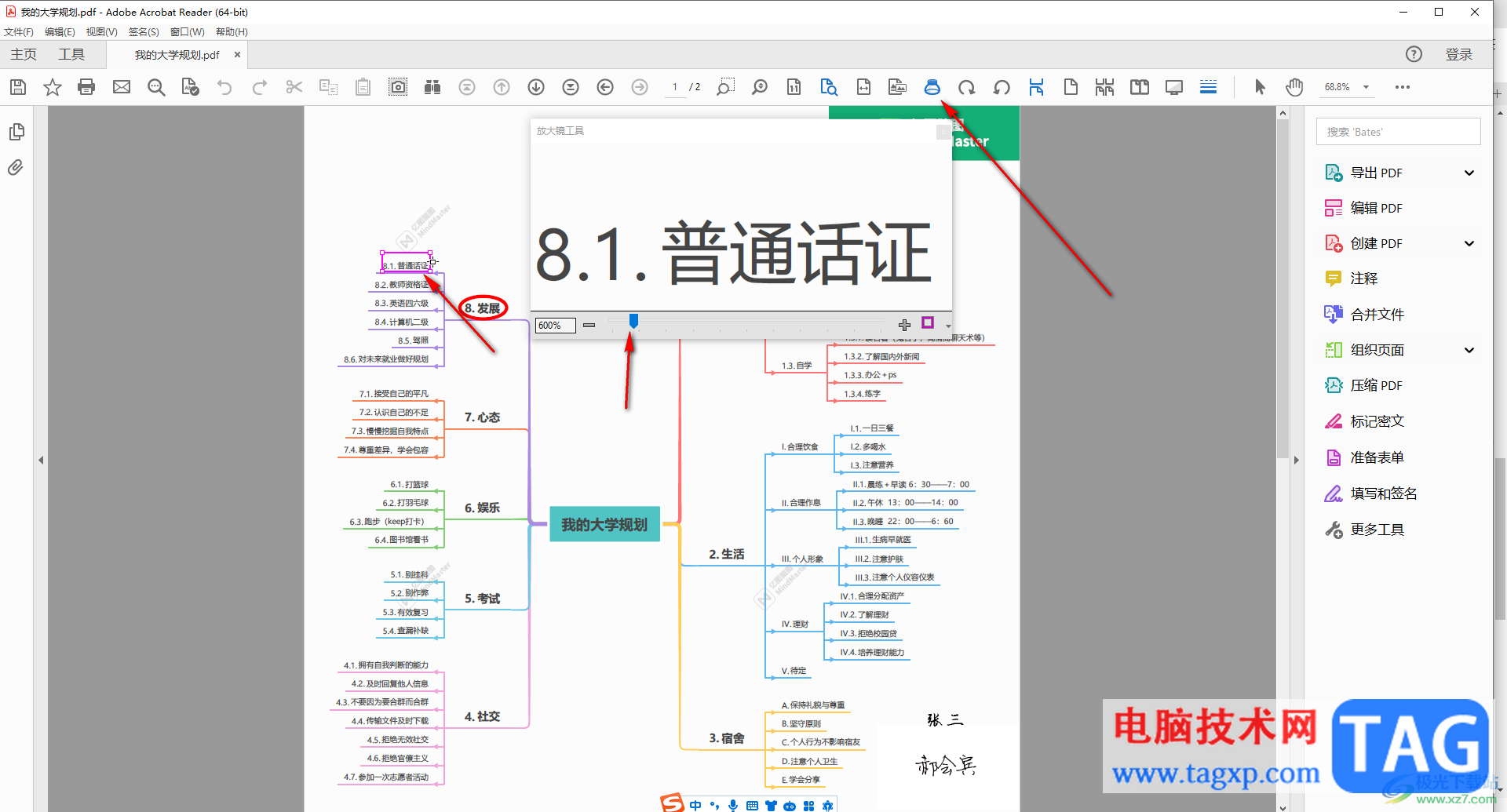Save the PDF with the floppy disk icon
Viewport: 1507px width, 812px height.
click(x=18, y=87)
